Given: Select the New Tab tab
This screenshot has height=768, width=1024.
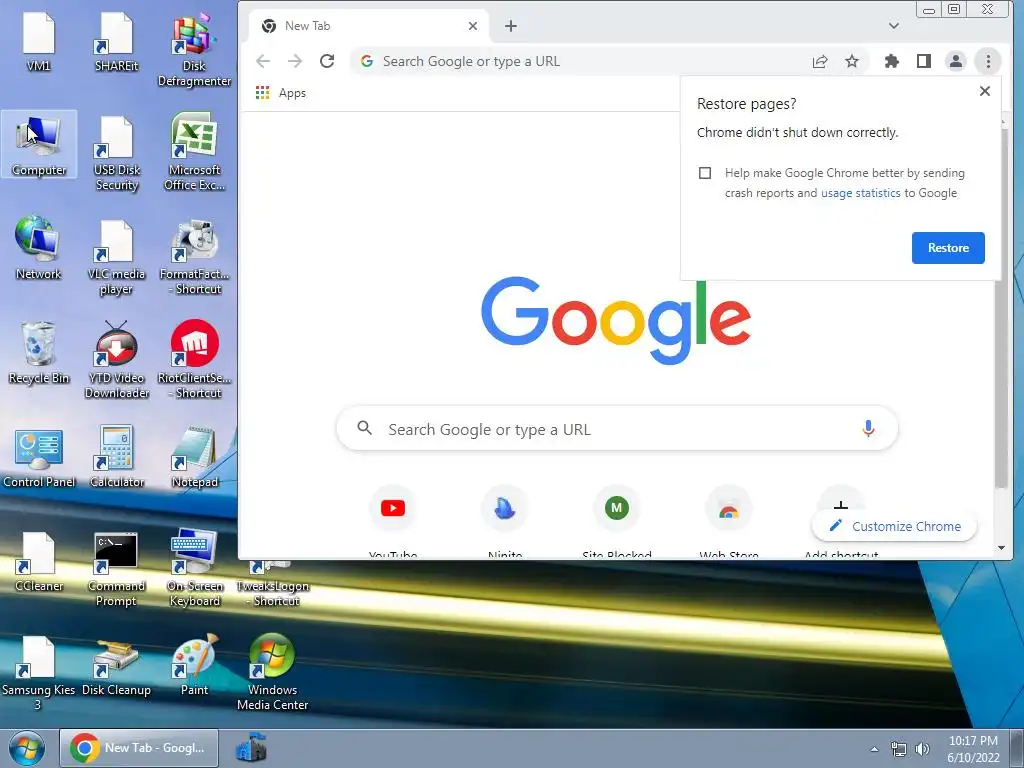Looking at the screenshot, I should pyautogui.click(x=369, y=26).
